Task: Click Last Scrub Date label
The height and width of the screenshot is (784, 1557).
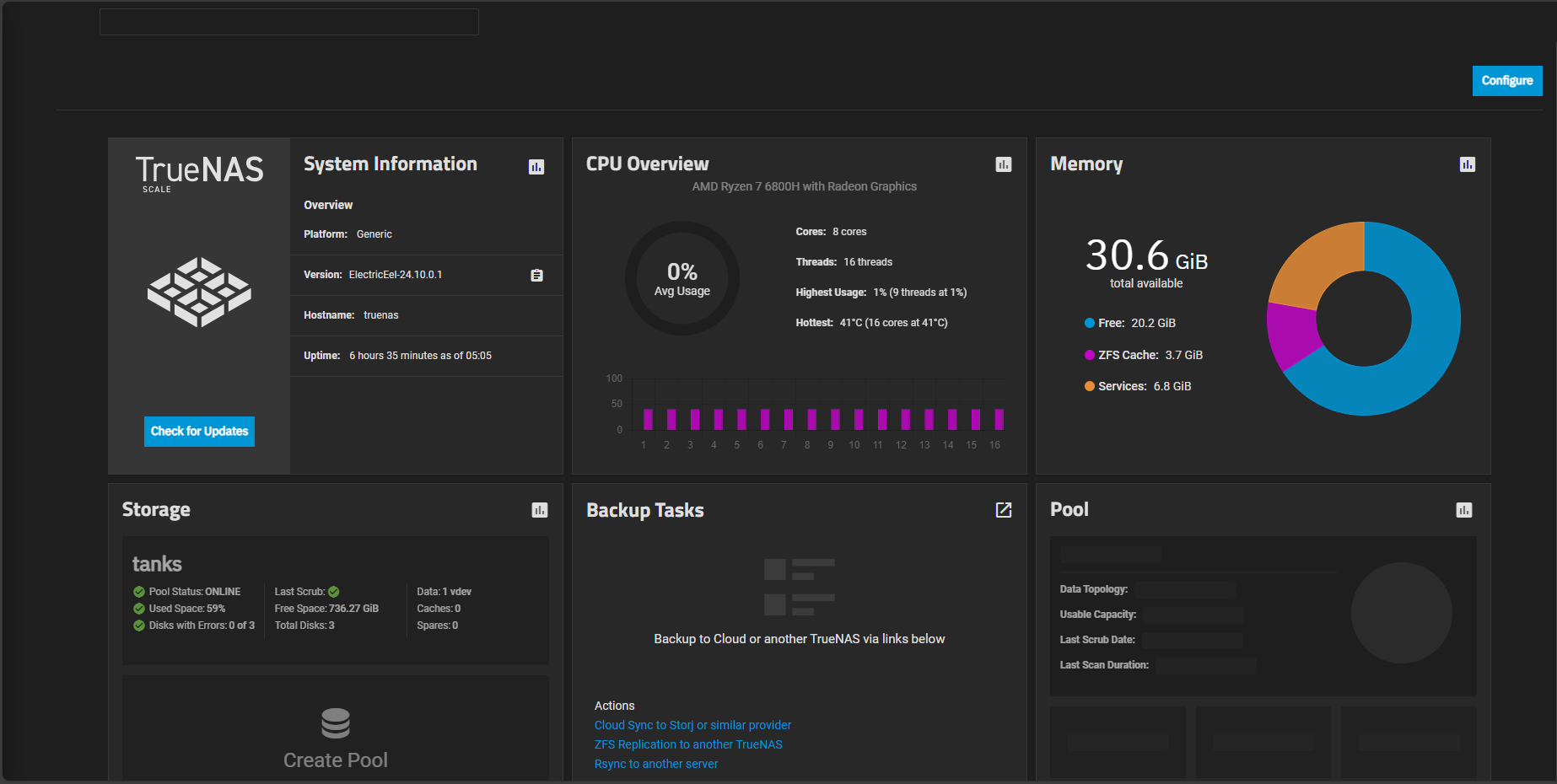Action: (1097, 640)
